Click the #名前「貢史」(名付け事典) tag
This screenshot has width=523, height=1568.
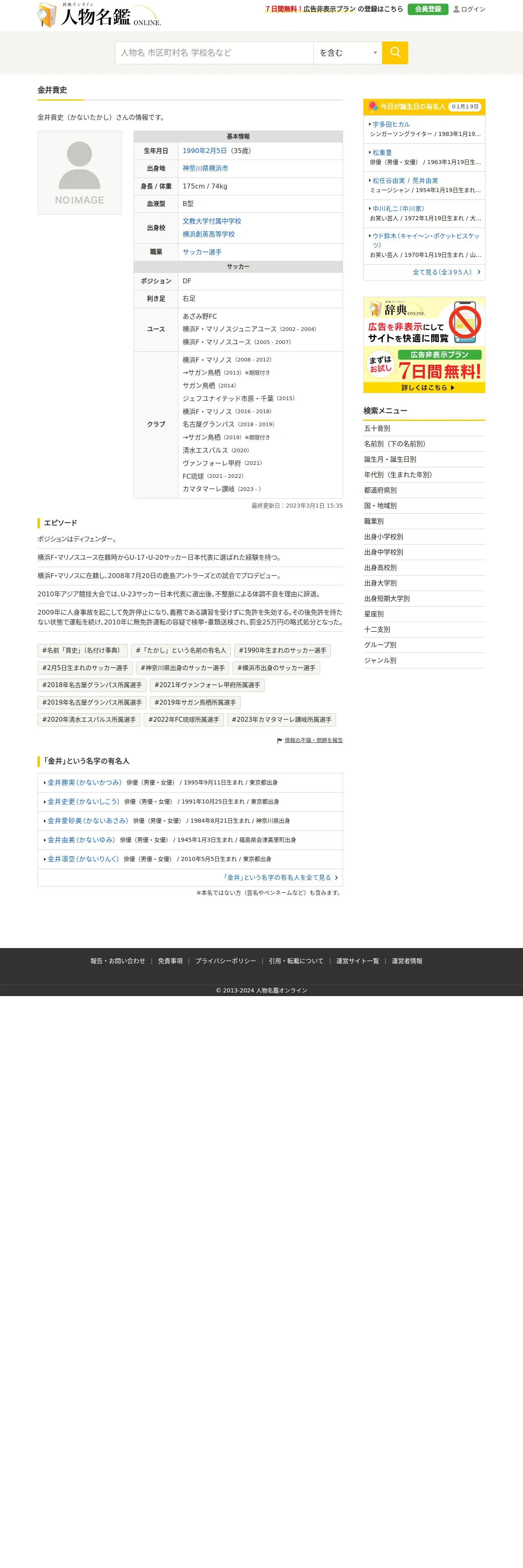tap(83, 651)
